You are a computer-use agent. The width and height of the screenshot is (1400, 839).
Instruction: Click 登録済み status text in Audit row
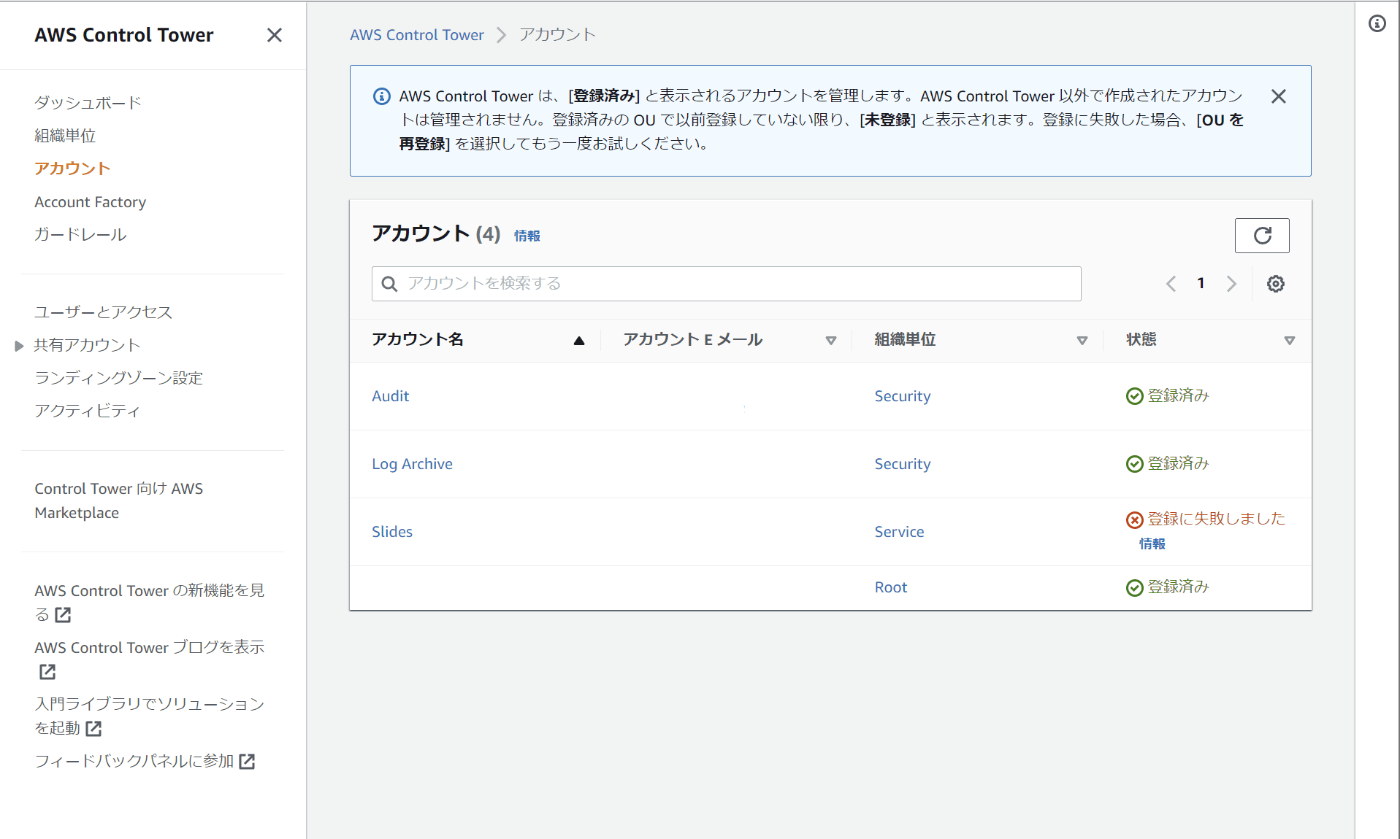coord(1178,395)
